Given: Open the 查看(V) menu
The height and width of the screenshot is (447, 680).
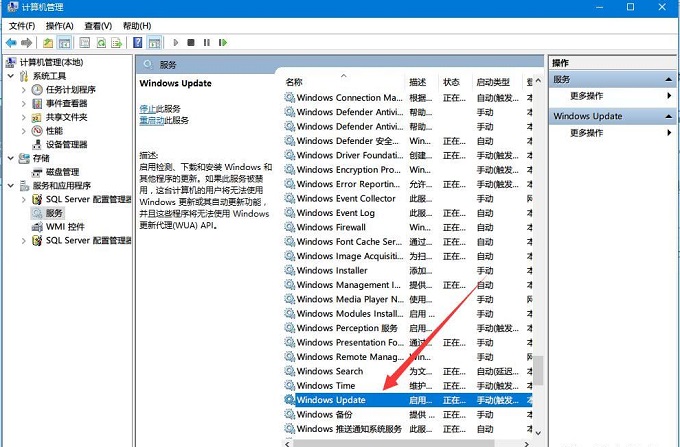Looking at the screenshot, I should pyautogui.click(x=98, y=25).
